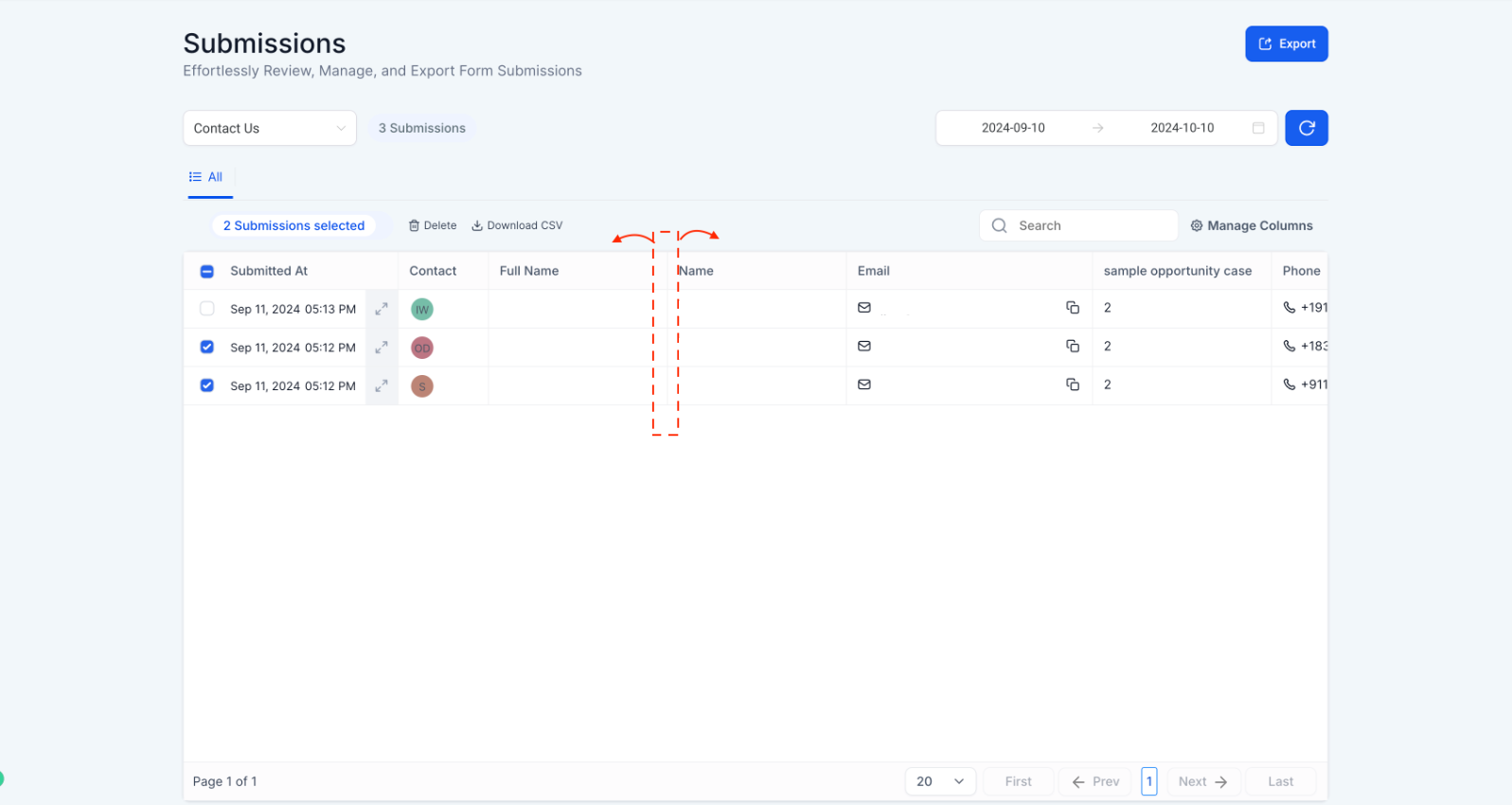Click the blue refresh icon button

1306,128
